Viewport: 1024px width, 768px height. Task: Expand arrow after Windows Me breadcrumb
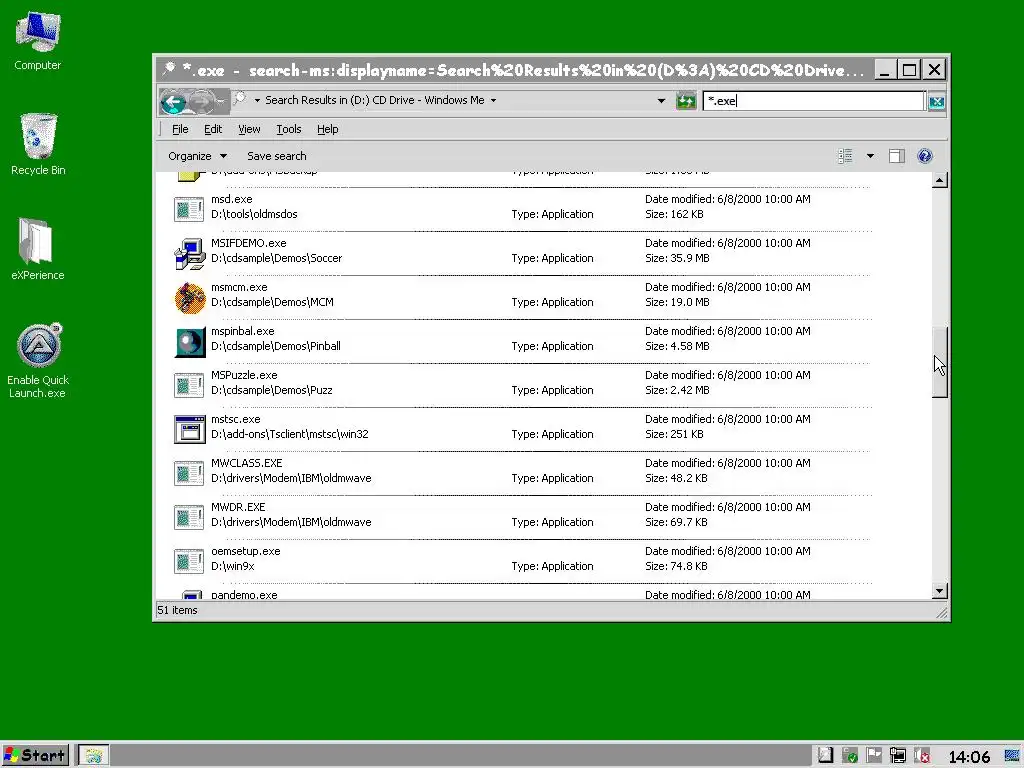493,101
